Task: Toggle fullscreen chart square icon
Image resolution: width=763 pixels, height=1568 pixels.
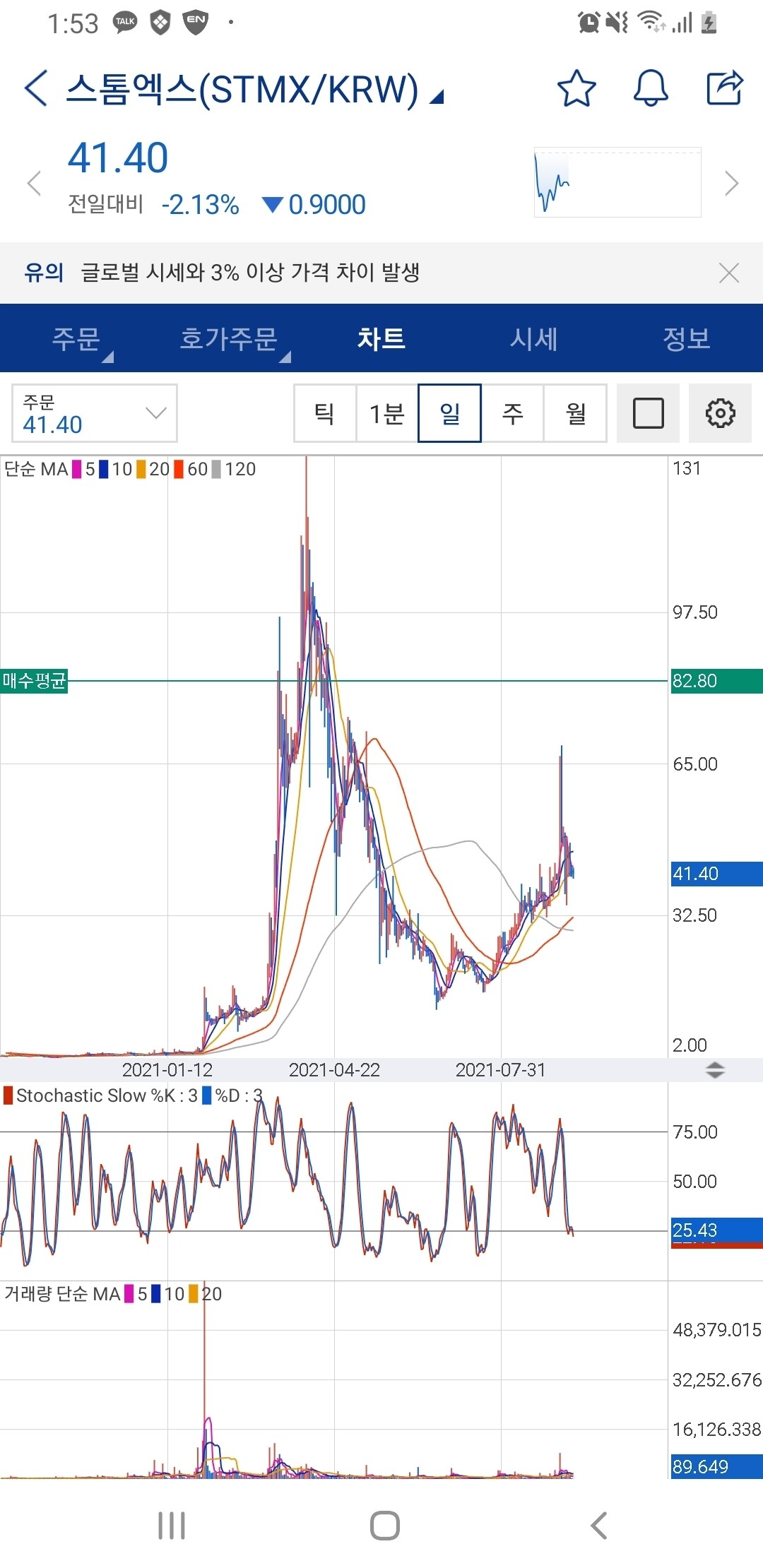Action: point(648,413)
